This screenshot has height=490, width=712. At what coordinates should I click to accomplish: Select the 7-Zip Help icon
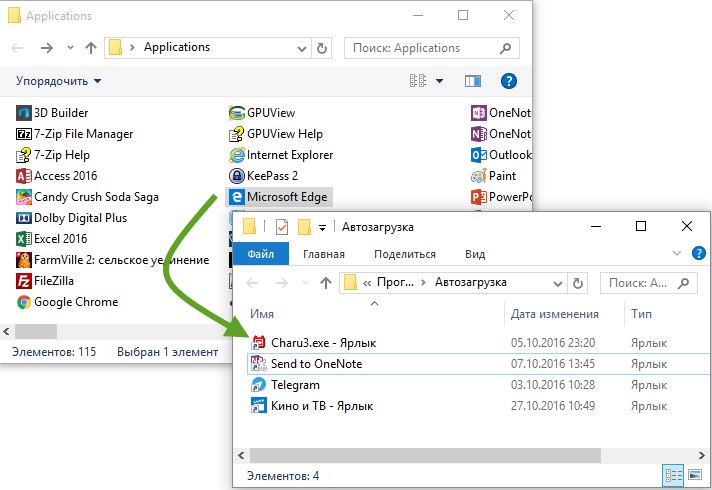24,155
